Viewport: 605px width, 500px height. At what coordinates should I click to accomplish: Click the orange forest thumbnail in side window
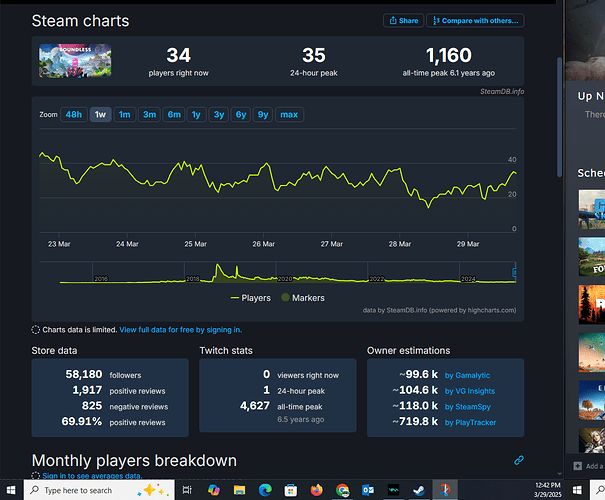click(592, 304)
